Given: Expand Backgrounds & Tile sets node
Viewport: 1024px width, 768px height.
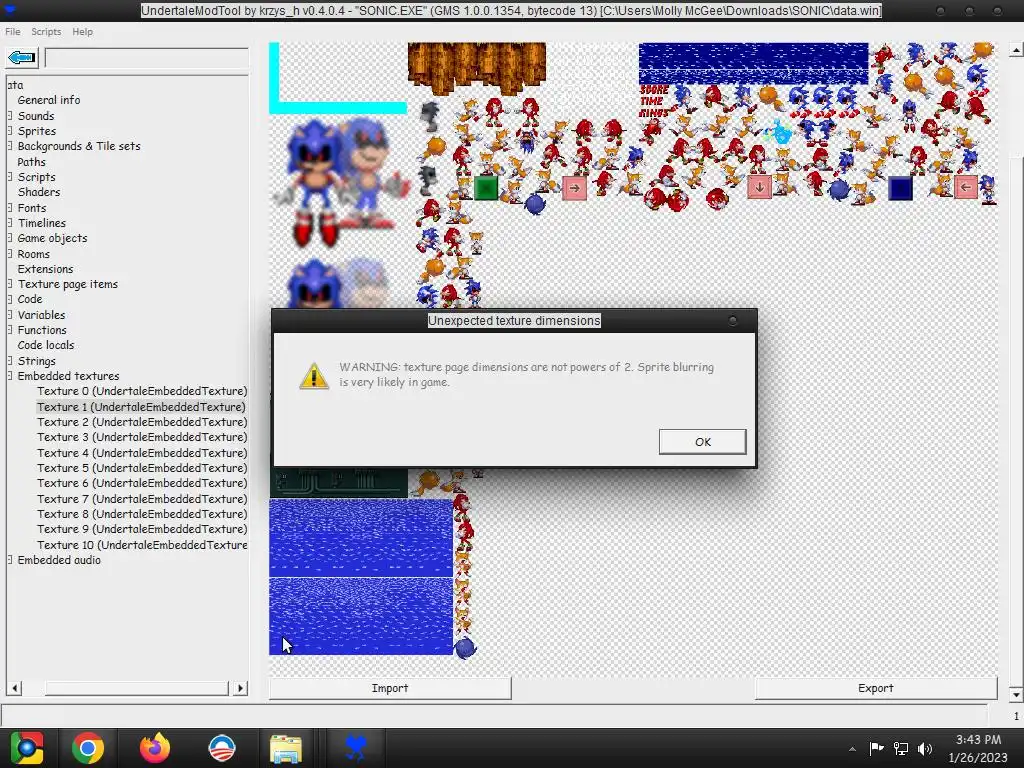Looking at the screenshot, I should [10, 146].
